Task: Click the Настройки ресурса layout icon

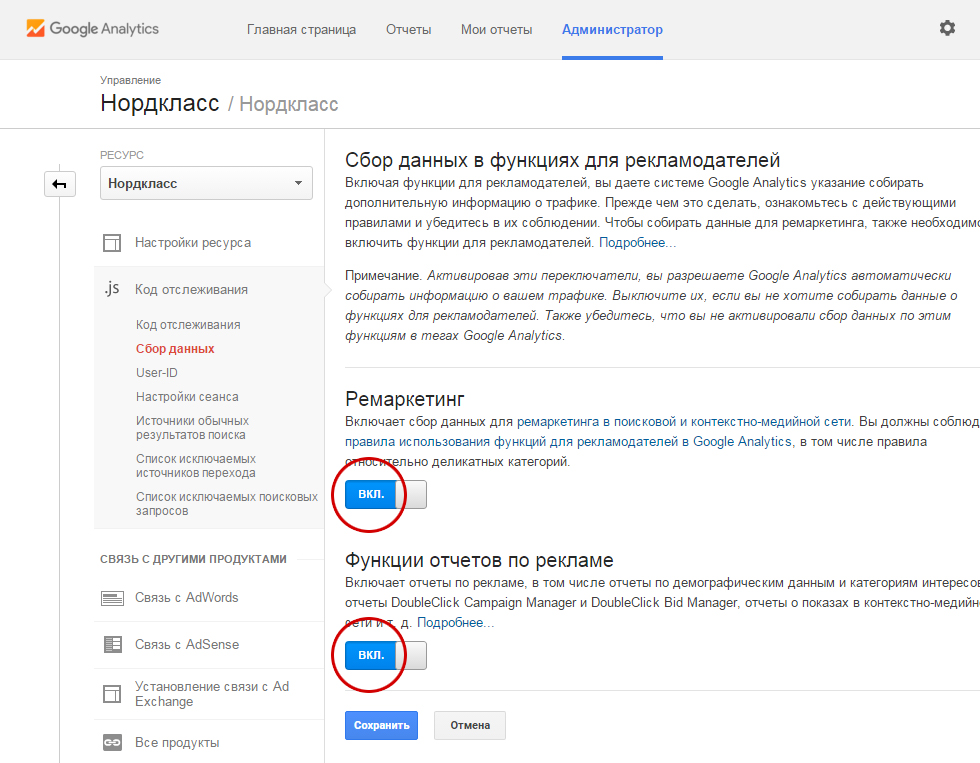Action: [112, 242]
